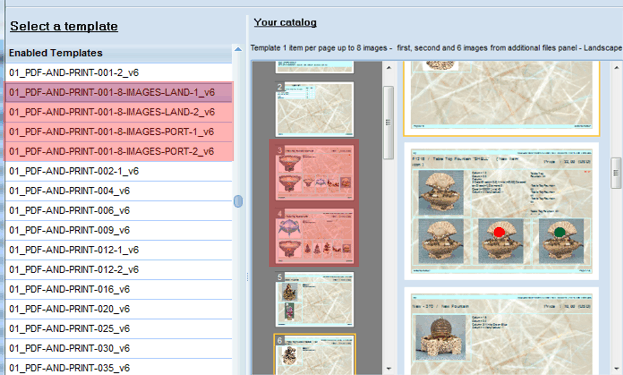The width and height of the screenshot is (623, 375).
Task: Click the page view scroll up arrow
Action: pyautogui.click(x=616, y=68)
